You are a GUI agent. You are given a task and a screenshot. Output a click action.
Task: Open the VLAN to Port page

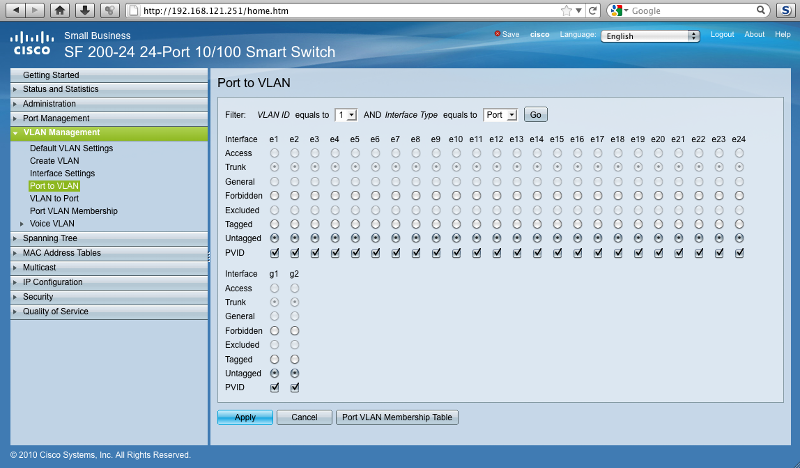click(54, 199)
